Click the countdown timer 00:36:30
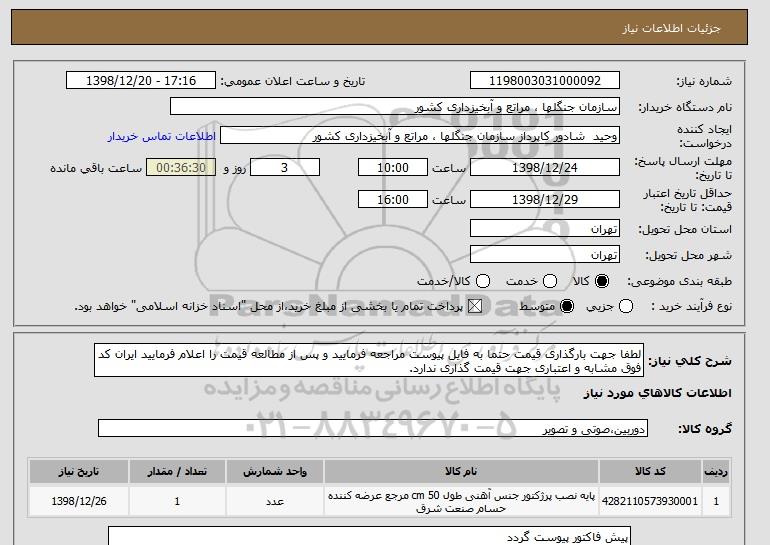Screen dimensions: 770x545 pos(181,167)
